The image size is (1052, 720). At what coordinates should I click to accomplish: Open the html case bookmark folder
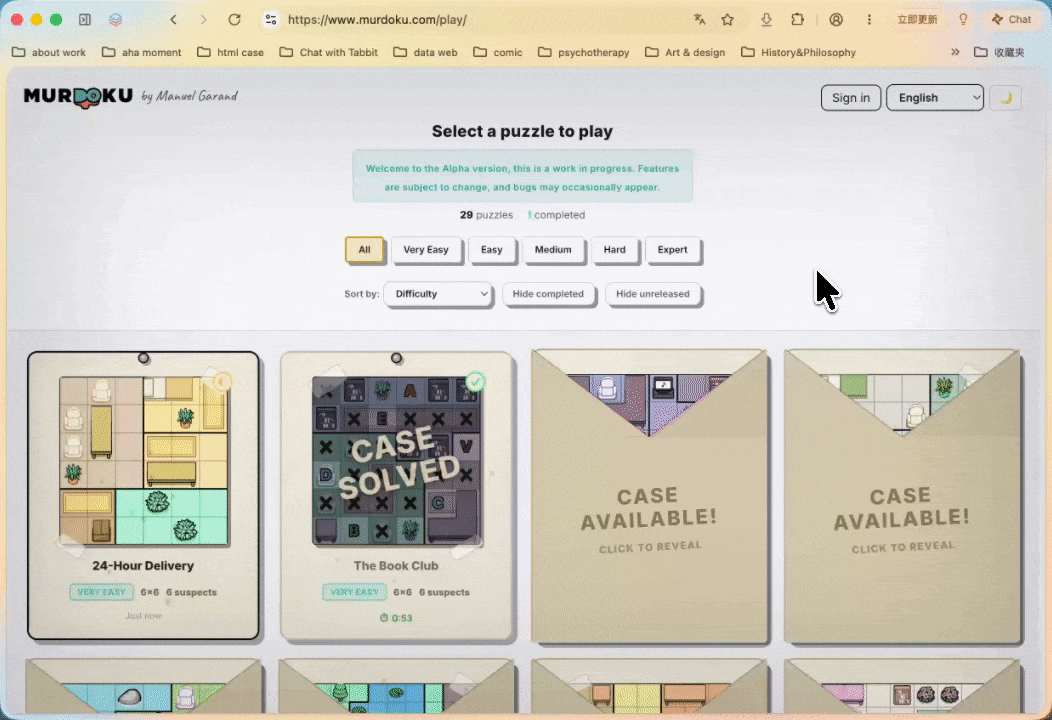[x=230, y=52]
